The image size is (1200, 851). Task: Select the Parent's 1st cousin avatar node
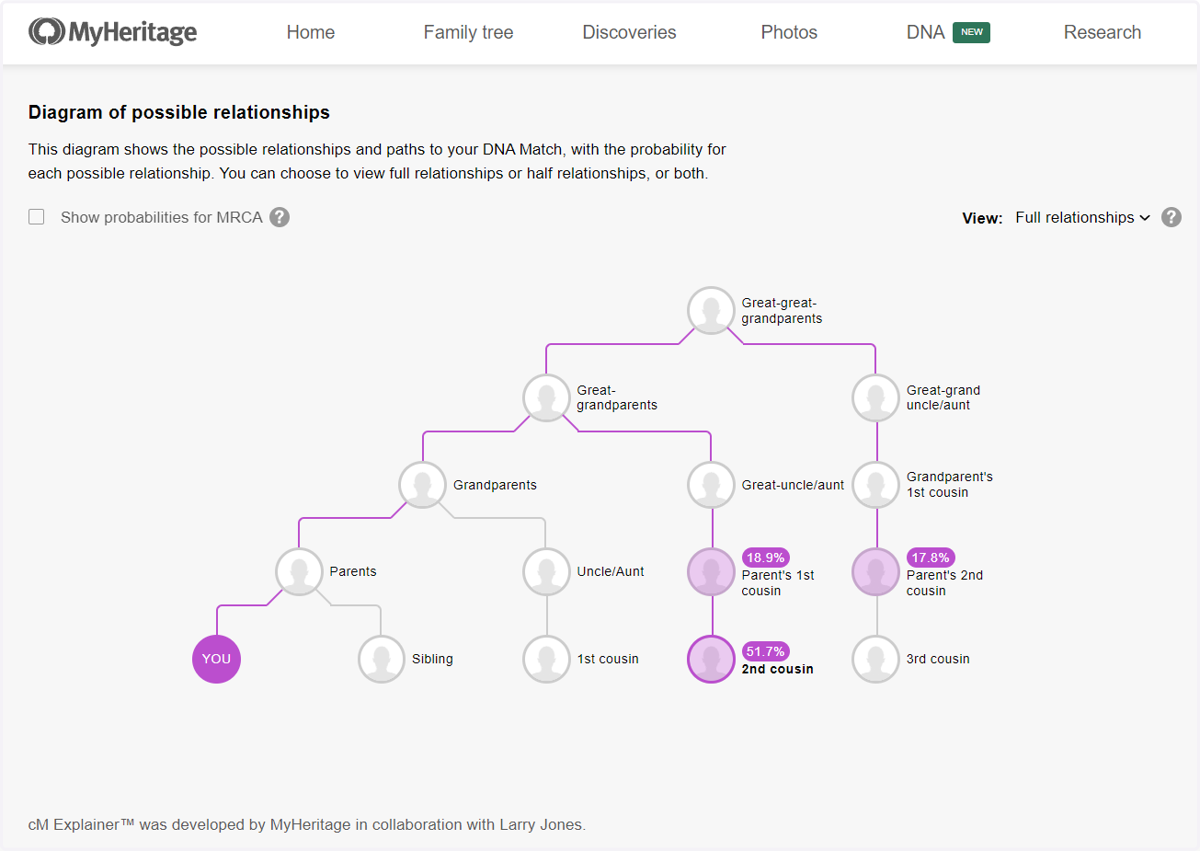[x=712, y=572]
